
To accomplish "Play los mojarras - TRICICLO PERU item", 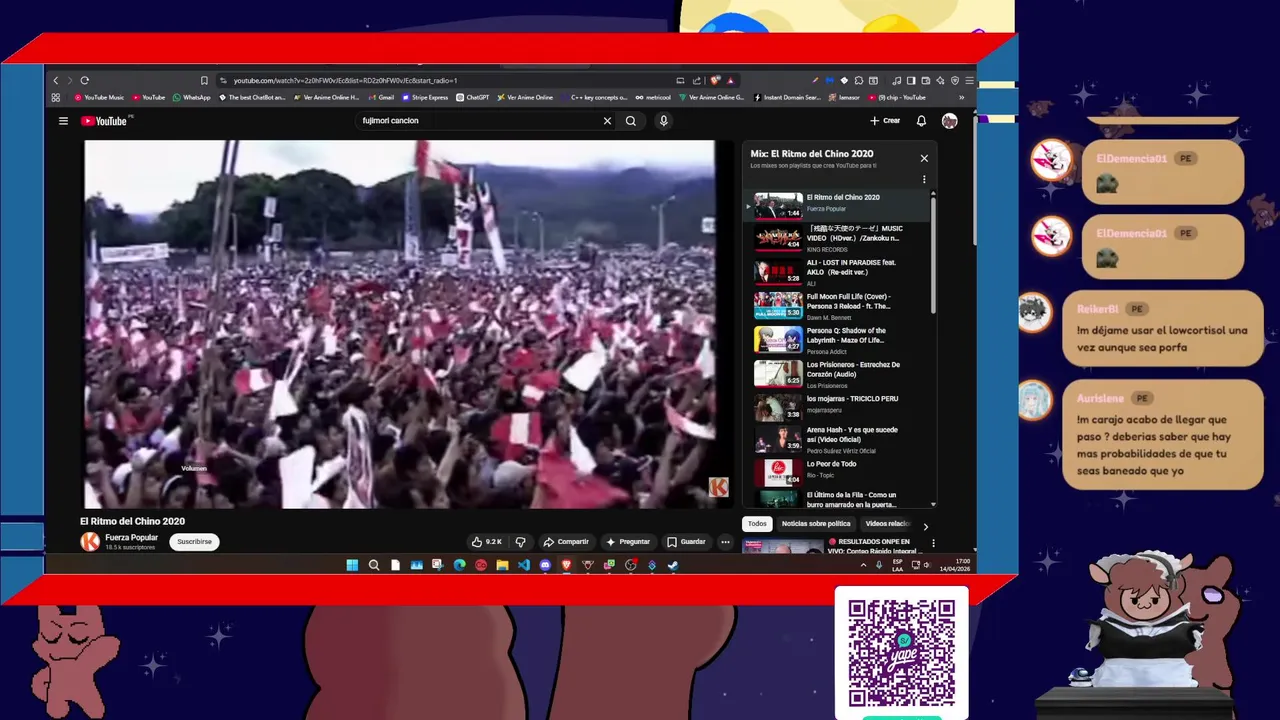I will pyautogui.click(x=838, y=406).
